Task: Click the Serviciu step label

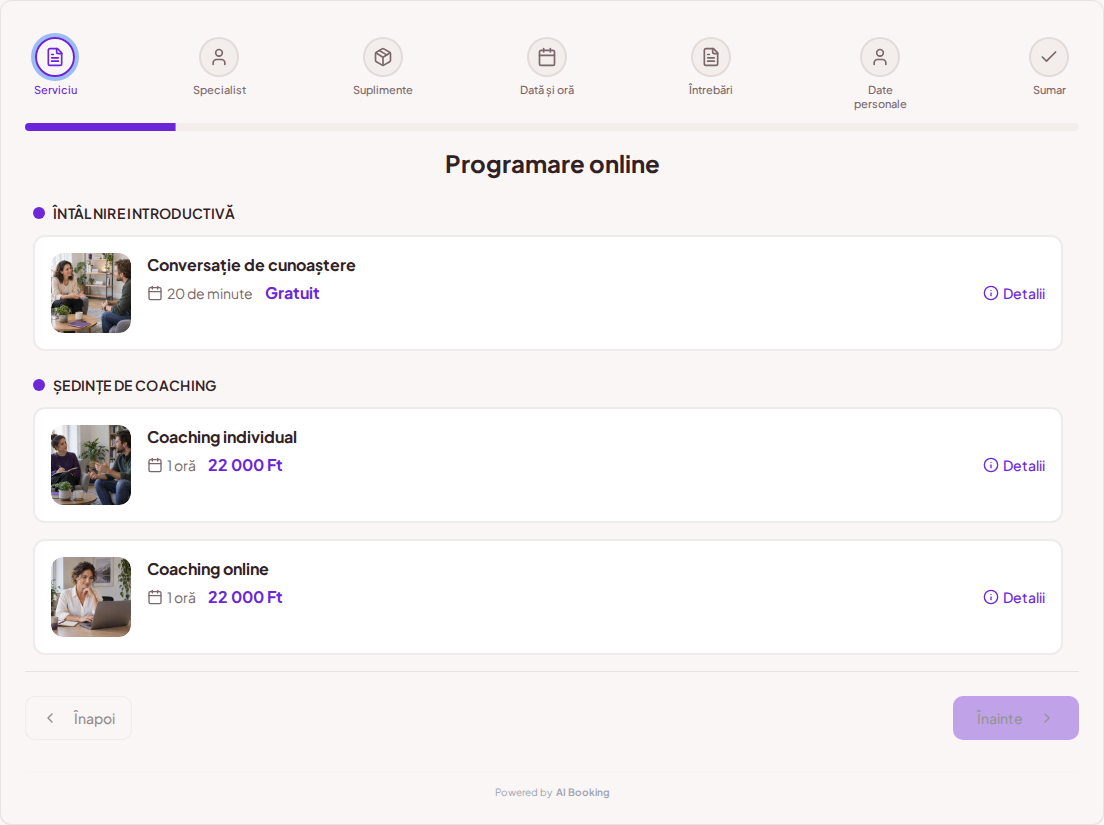Action: pos(56,90)
